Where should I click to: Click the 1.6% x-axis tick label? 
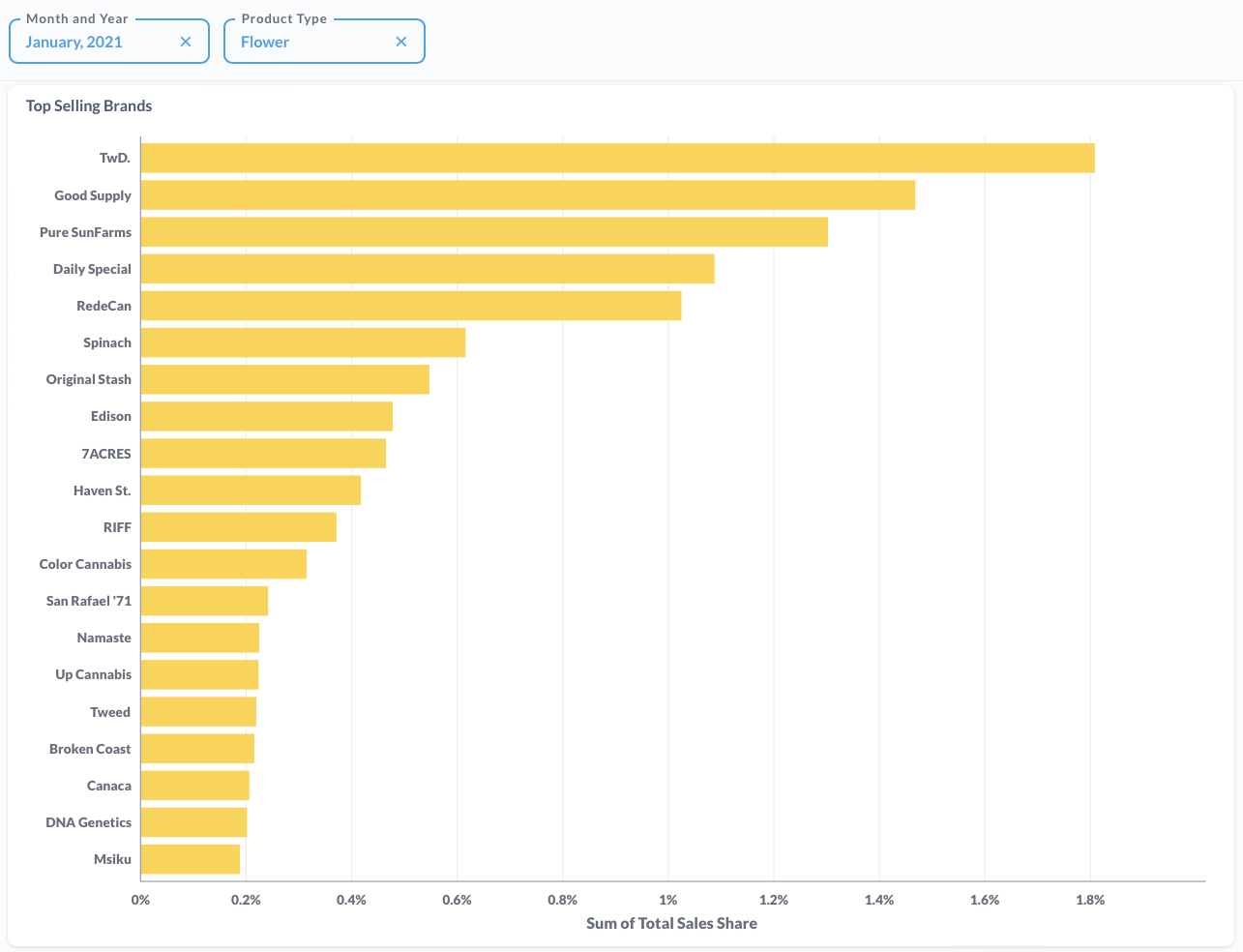coord(985,900)
